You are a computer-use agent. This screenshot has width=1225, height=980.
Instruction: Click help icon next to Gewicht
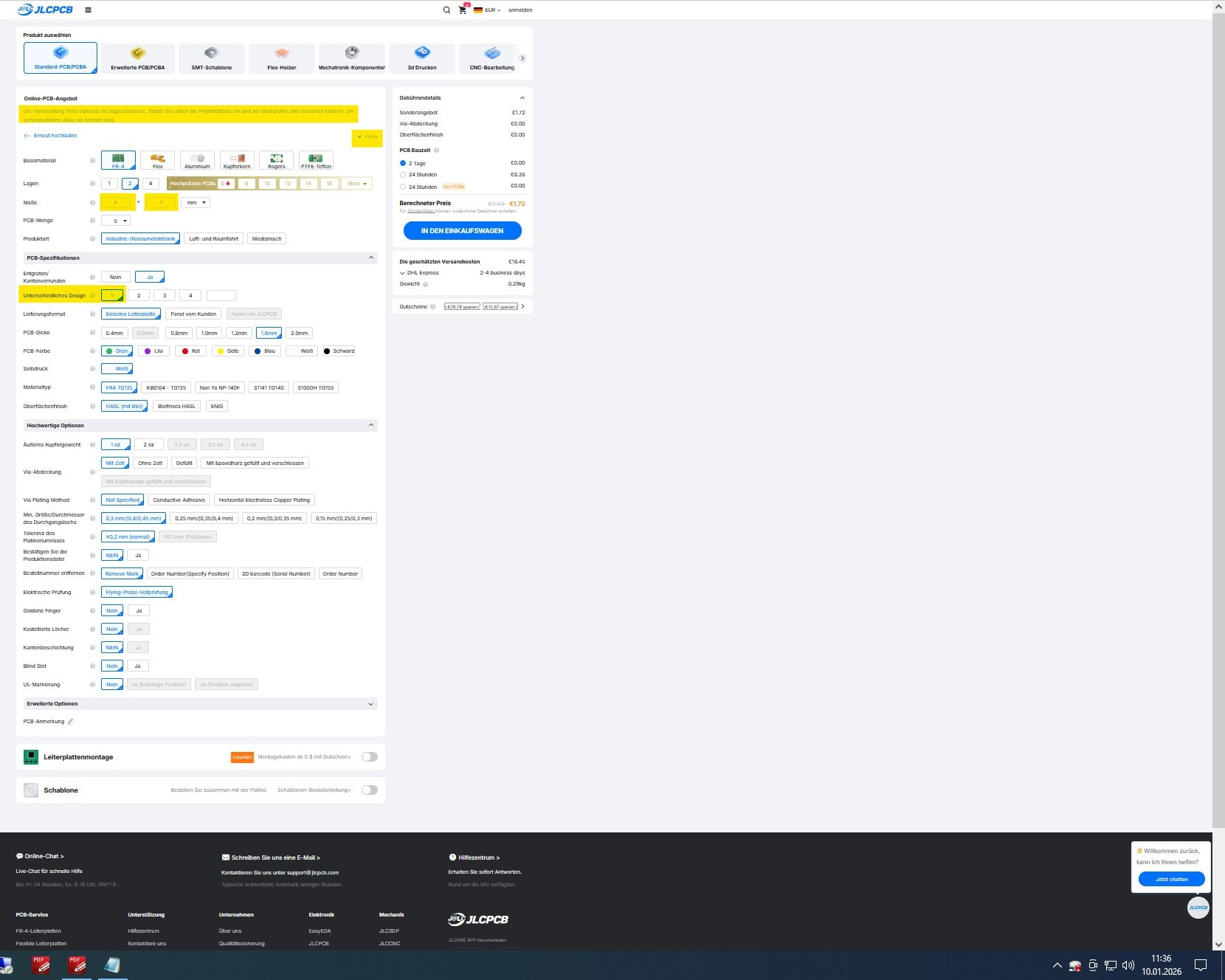[426, 284]
